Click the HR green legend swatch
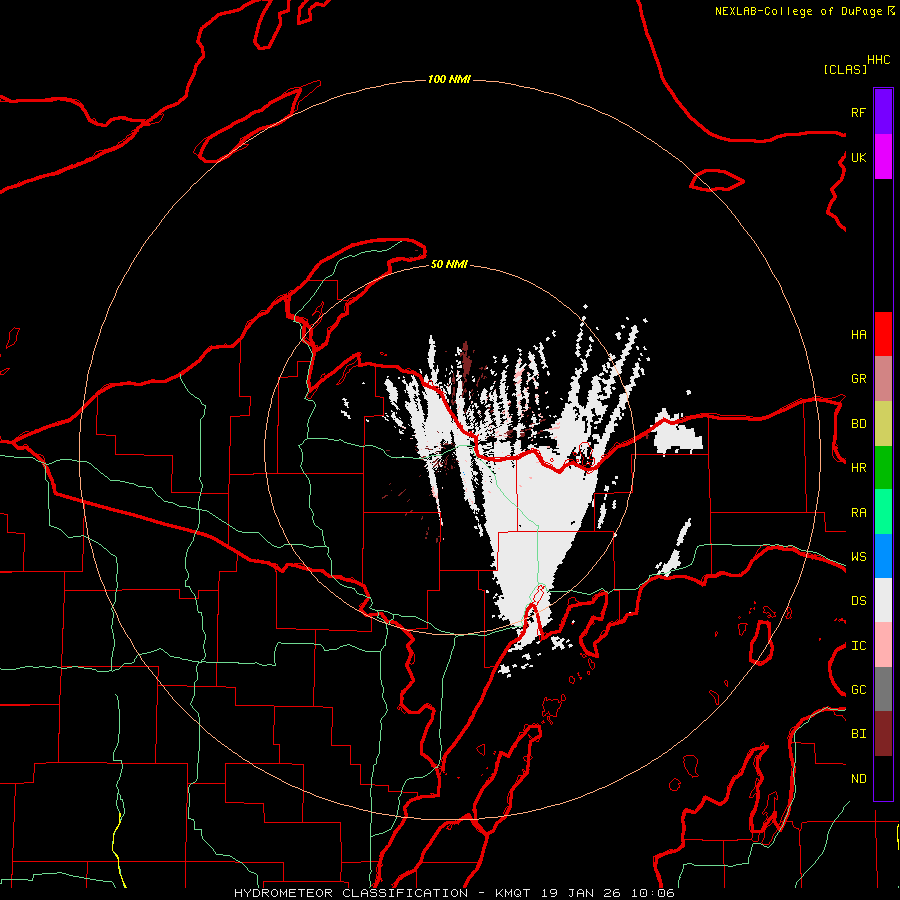The height and width of the screenshot is (900, 900). pyautogui.click(x=883, y=468)
